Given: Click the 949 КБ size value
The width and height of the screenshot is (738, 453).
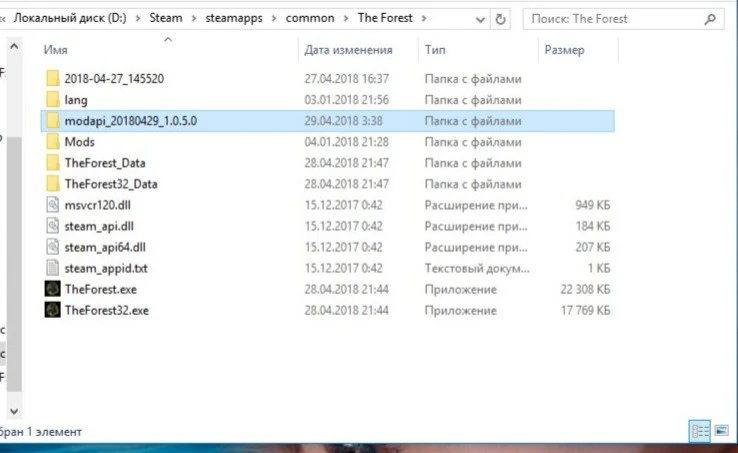Looking at the screenshot, I should click(593, 205).
